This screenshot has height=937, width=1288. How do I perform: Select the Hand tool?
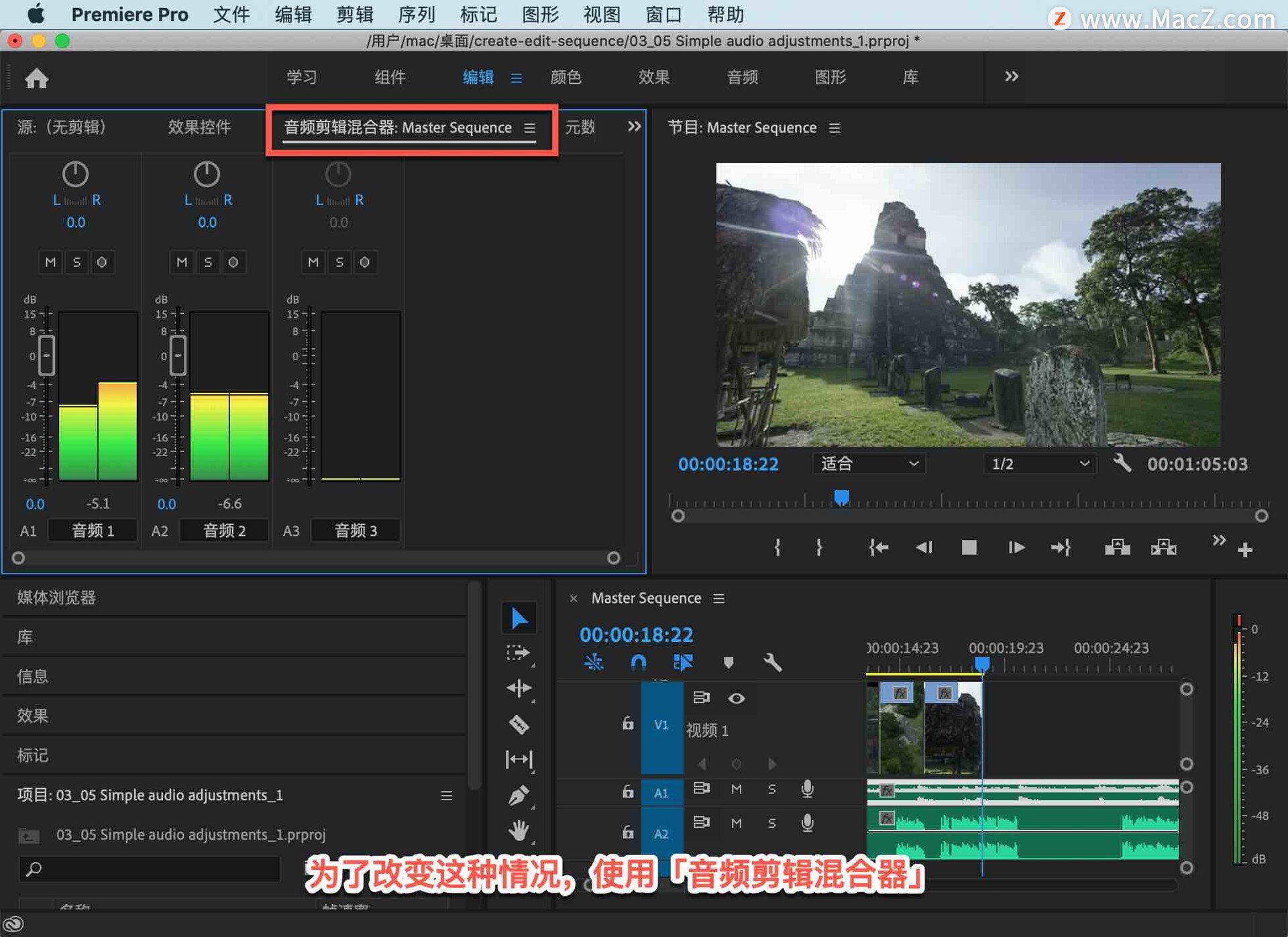point(520,832)
